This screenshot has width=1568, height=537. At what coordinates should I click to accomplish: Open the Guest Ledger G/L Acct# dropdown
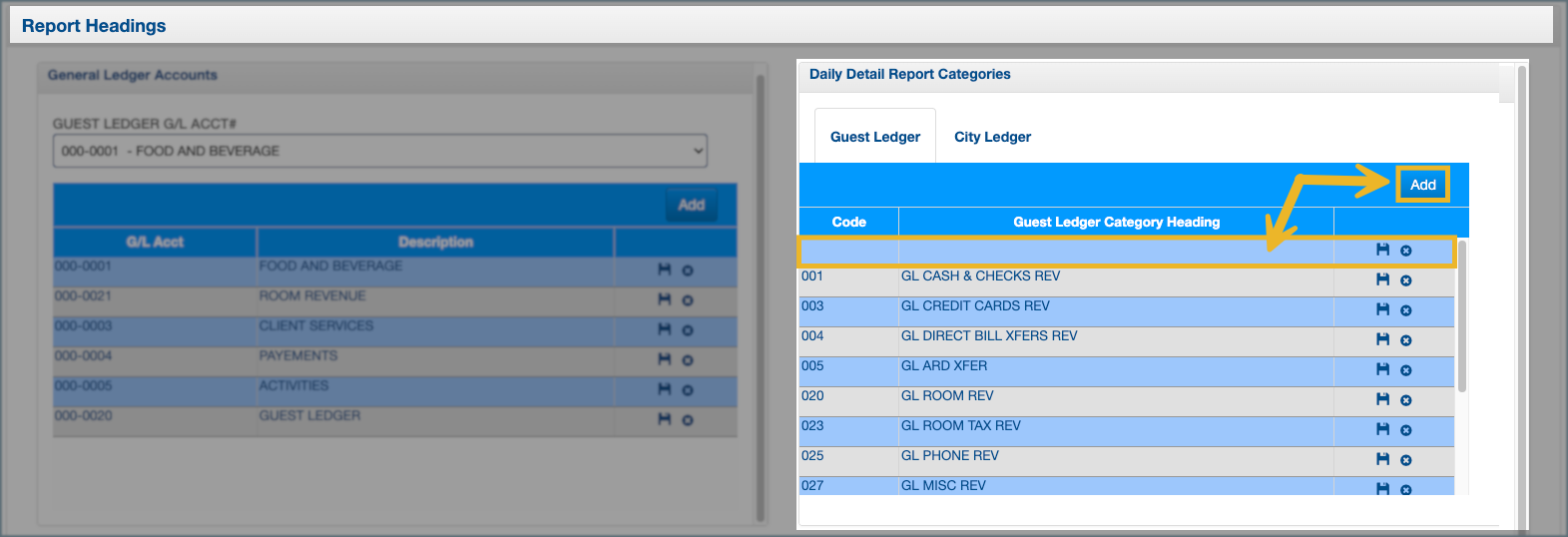(380, 151)
